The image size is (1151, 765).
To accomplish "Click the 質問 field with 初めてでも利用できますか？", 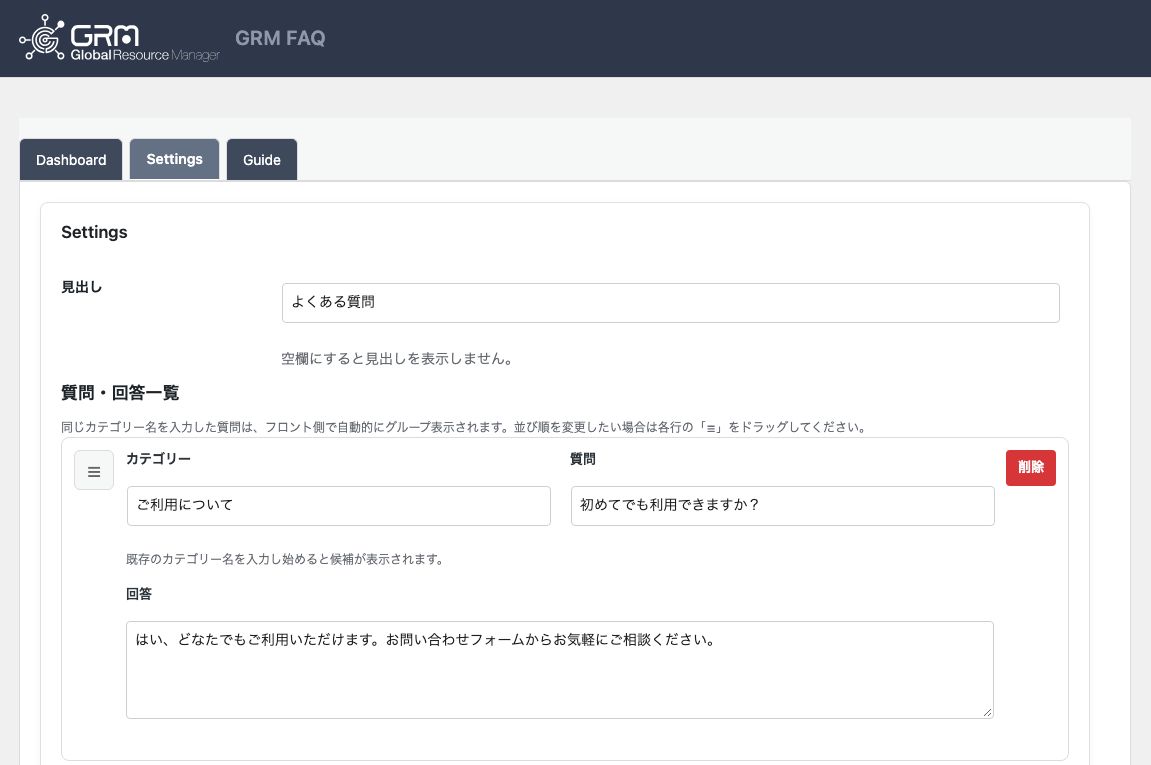I will pos(783,506).
